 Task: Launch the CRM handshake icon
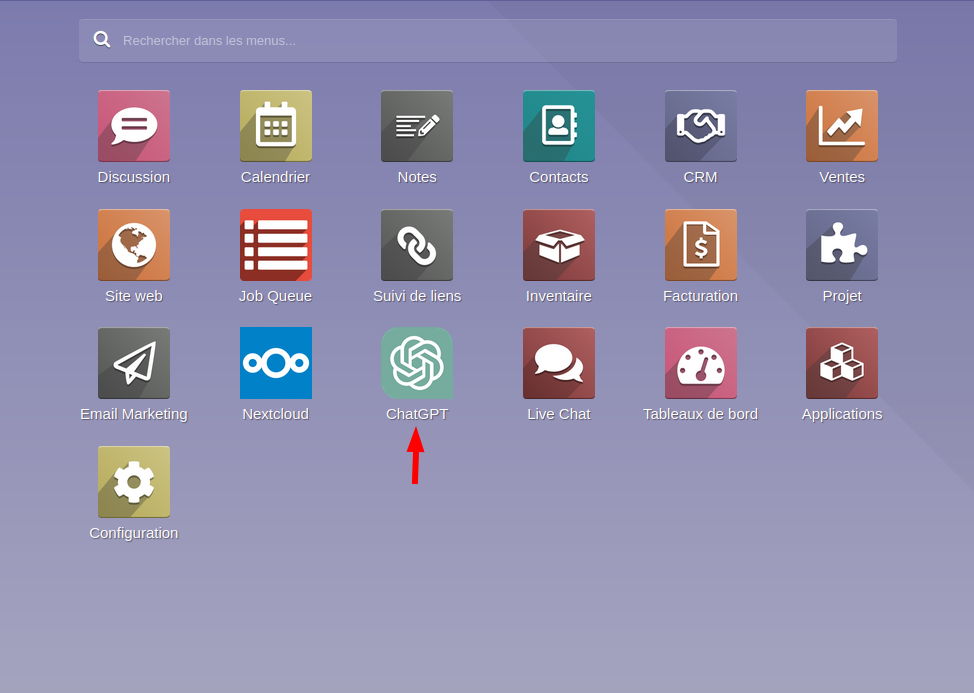tap(701, 126)
